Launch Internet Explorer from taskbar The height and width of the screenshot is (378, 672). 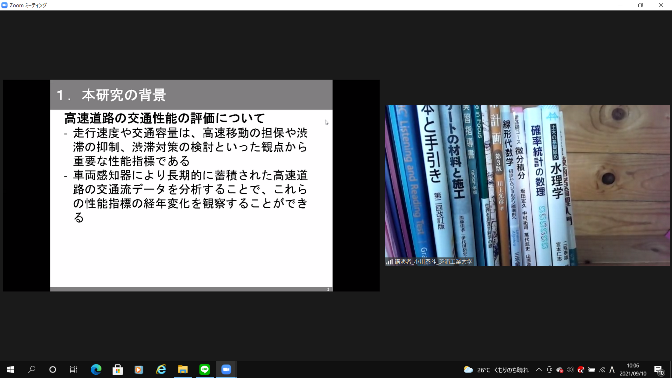pyautogui.click(x=161, y=369)
